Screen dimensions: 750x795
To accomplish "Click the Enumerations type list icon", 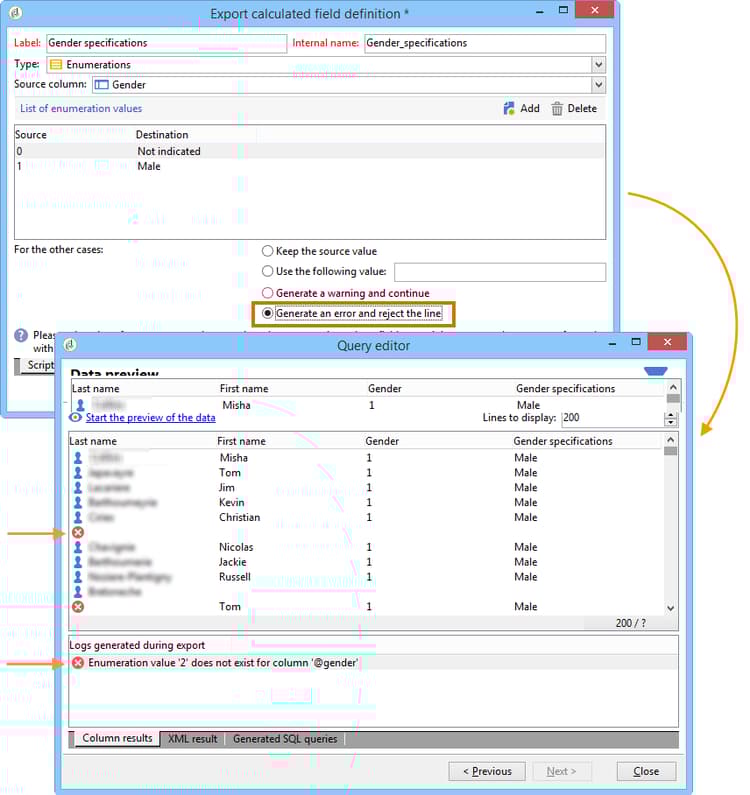I will tap(56, 64).
